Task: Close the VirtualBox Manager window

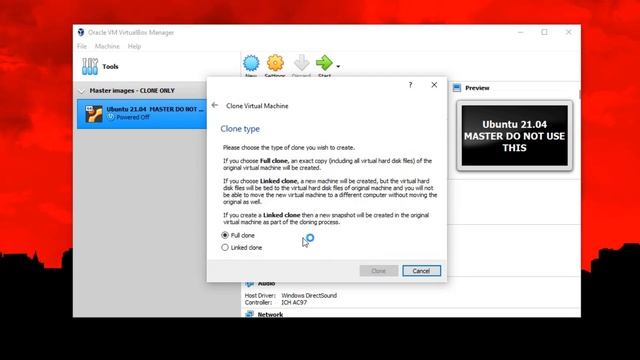Action: point(569,32)
